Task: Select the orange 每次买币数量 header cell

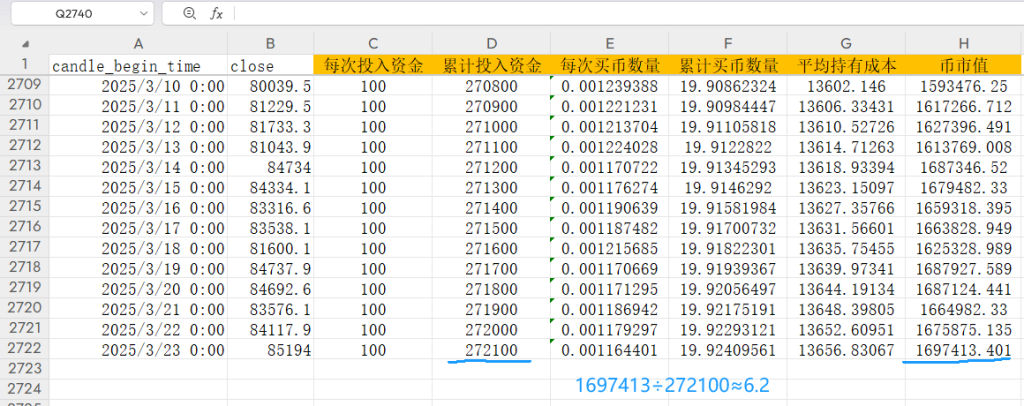Action: click(610, 65)
